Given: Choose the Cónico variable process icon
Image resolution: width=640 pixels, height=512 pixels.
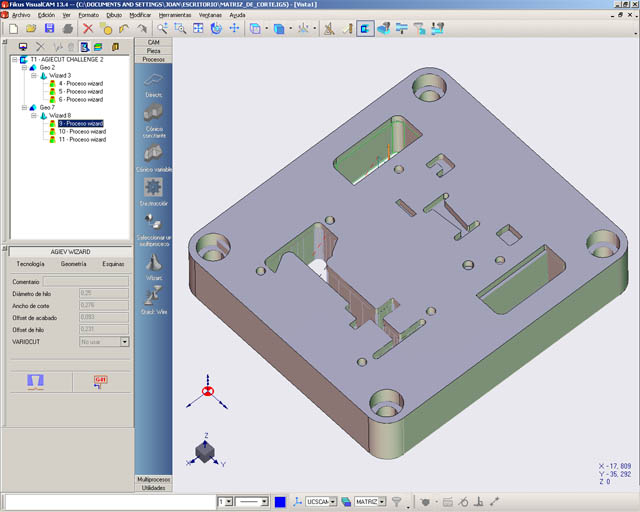Looking at the screenshot, I should 153,154.
